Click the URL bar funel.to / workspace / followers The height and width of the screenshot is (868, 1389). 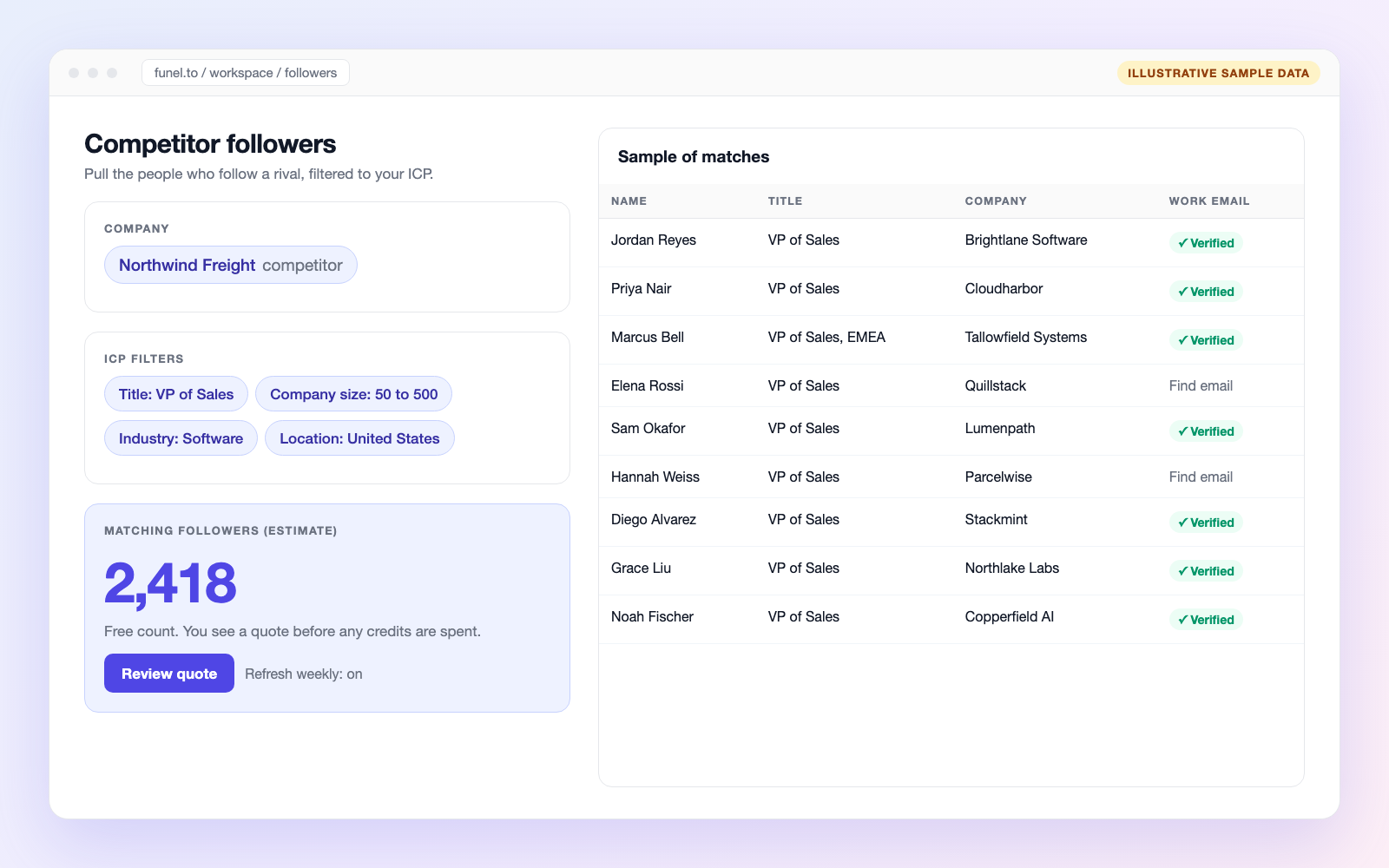point(246,73)
